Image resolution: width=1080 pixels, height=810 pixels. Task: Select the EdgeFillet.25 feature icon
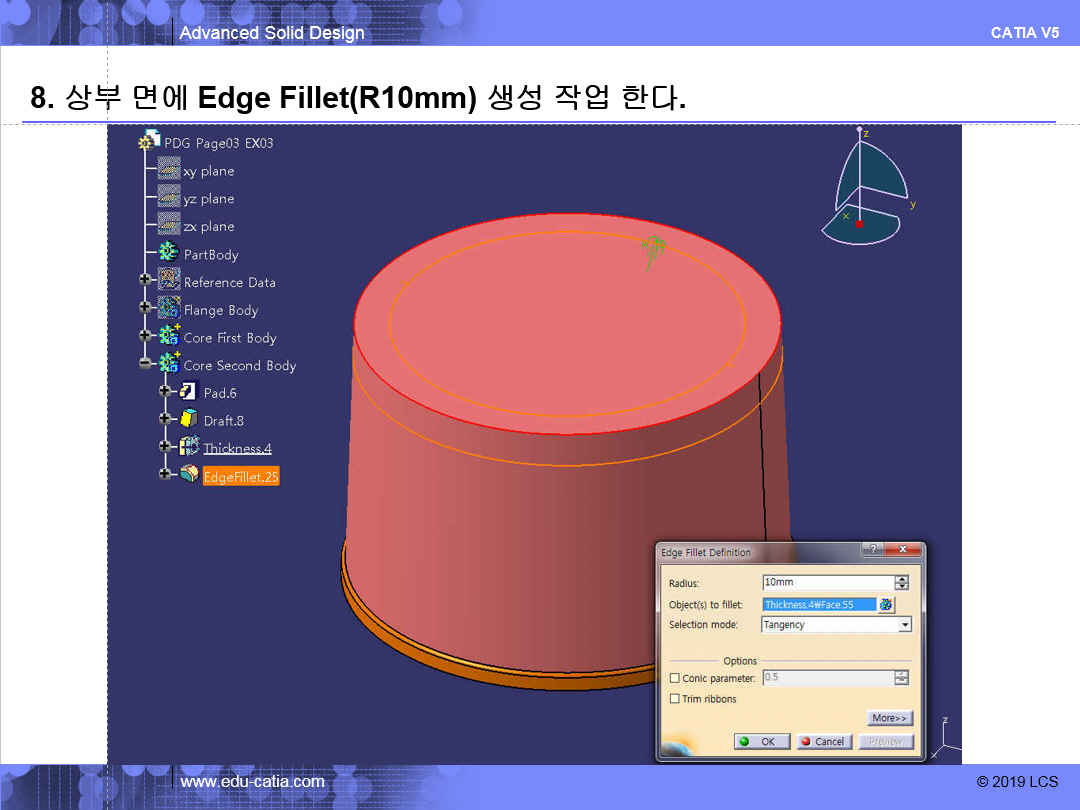189,476
